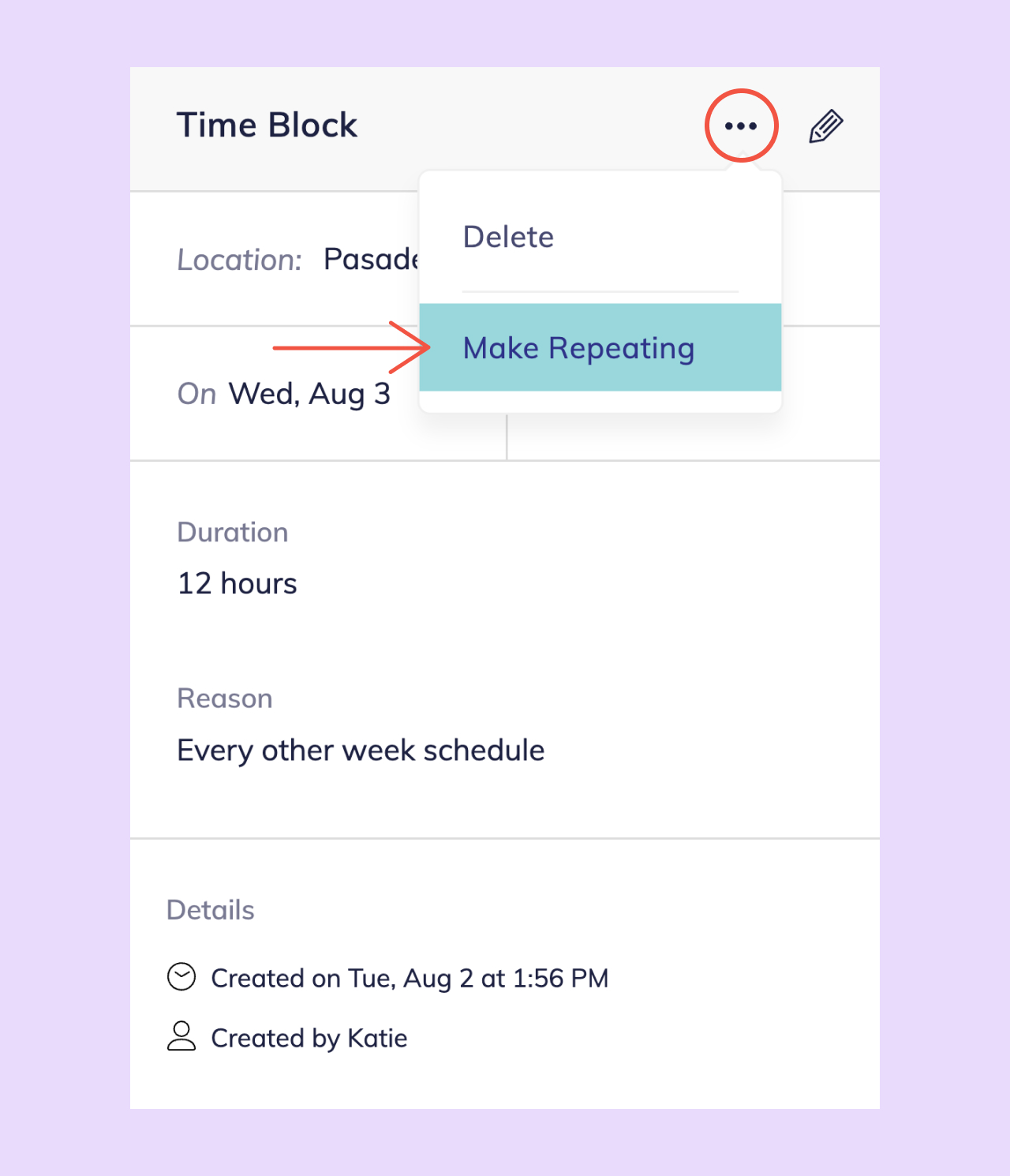Screen dimensions: 1010x1176
Task: Click the Pasadena location value
Action: 371,259
